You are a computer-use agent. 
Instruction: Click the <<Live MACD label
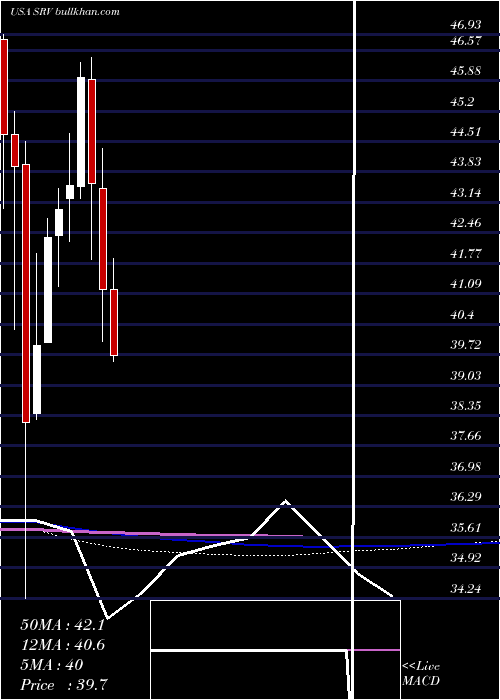tap(421, 674)
